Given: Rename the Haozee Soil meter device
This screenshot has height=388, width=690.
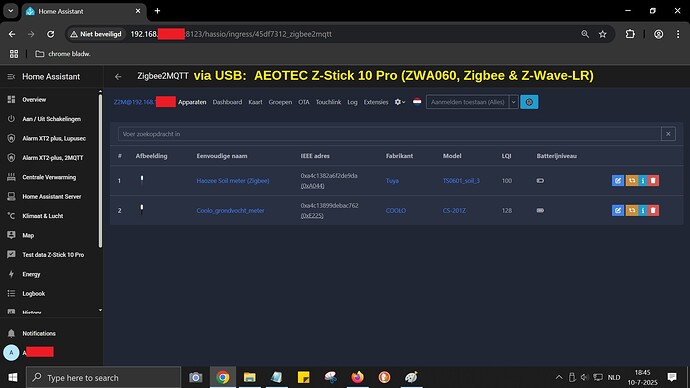Looking at the screenshot, I should [617, 180].
